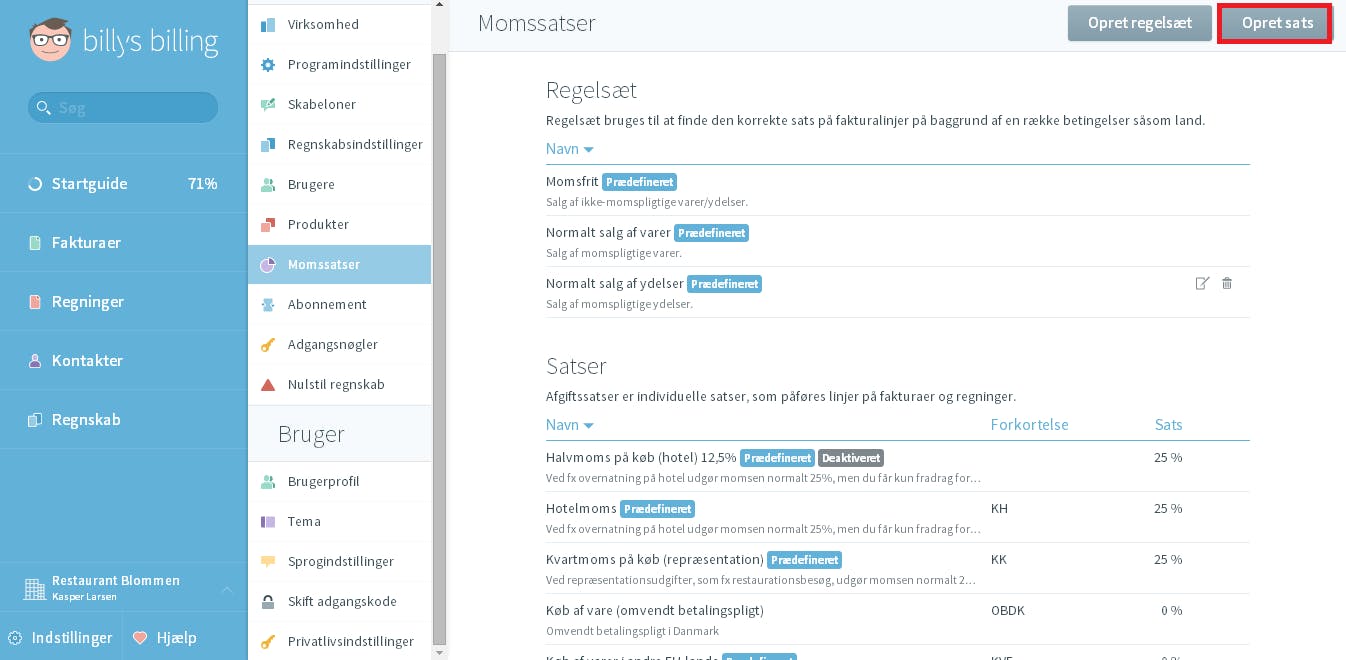Click the Kontakter person icon
Image resolution: width=1346 pixels, height=660 pixels.
coord(35,361)
